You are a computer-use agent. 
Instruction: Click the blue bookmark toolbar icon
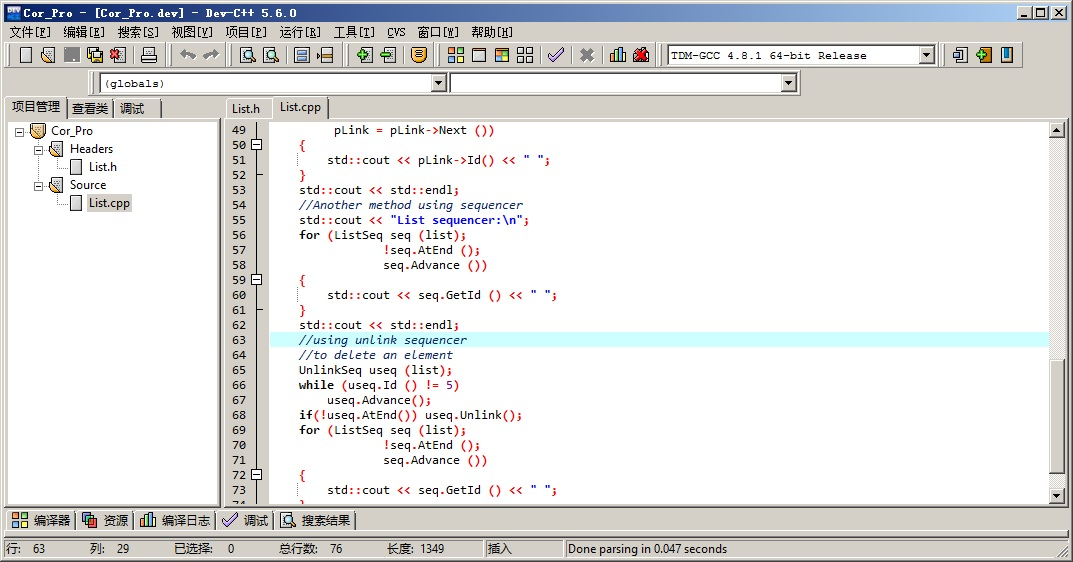(x=1007, y=55)
